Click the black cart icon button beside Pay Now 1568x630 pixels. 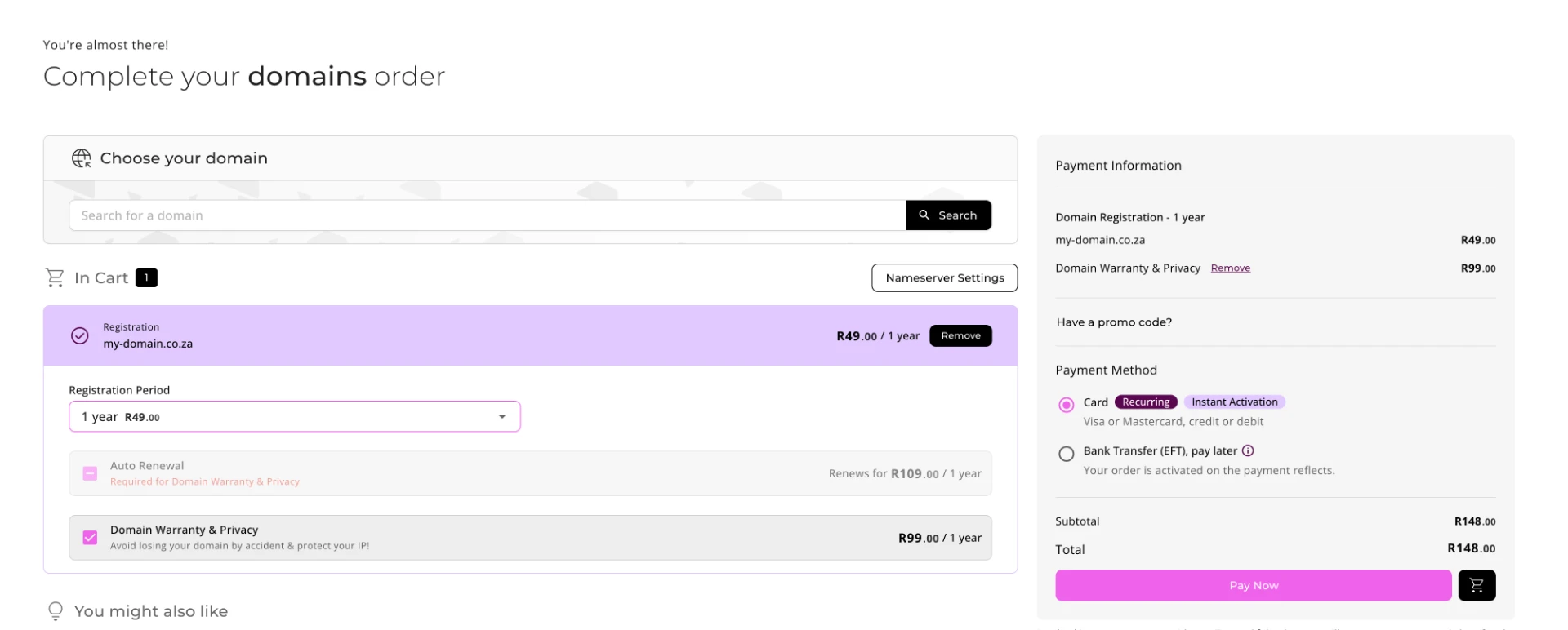(1477, 585)
